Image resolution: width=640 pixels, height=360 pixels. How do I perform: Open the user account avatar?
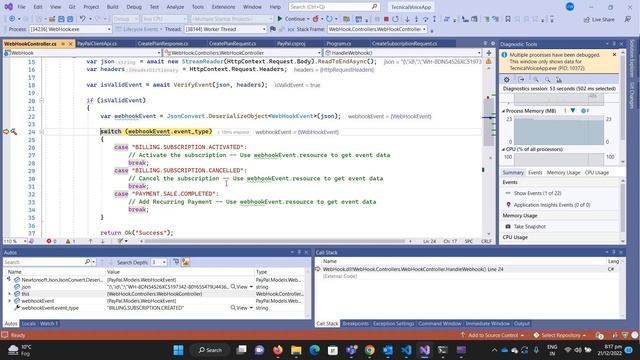pos(570,7)
